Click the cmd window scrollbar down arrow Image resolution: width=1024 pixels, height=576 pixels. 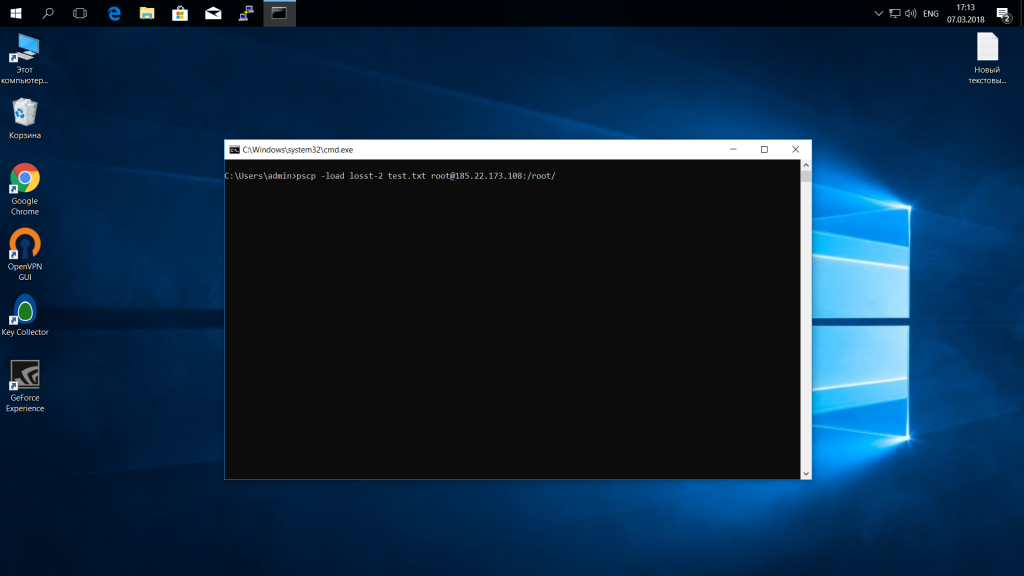coord(806,472)
